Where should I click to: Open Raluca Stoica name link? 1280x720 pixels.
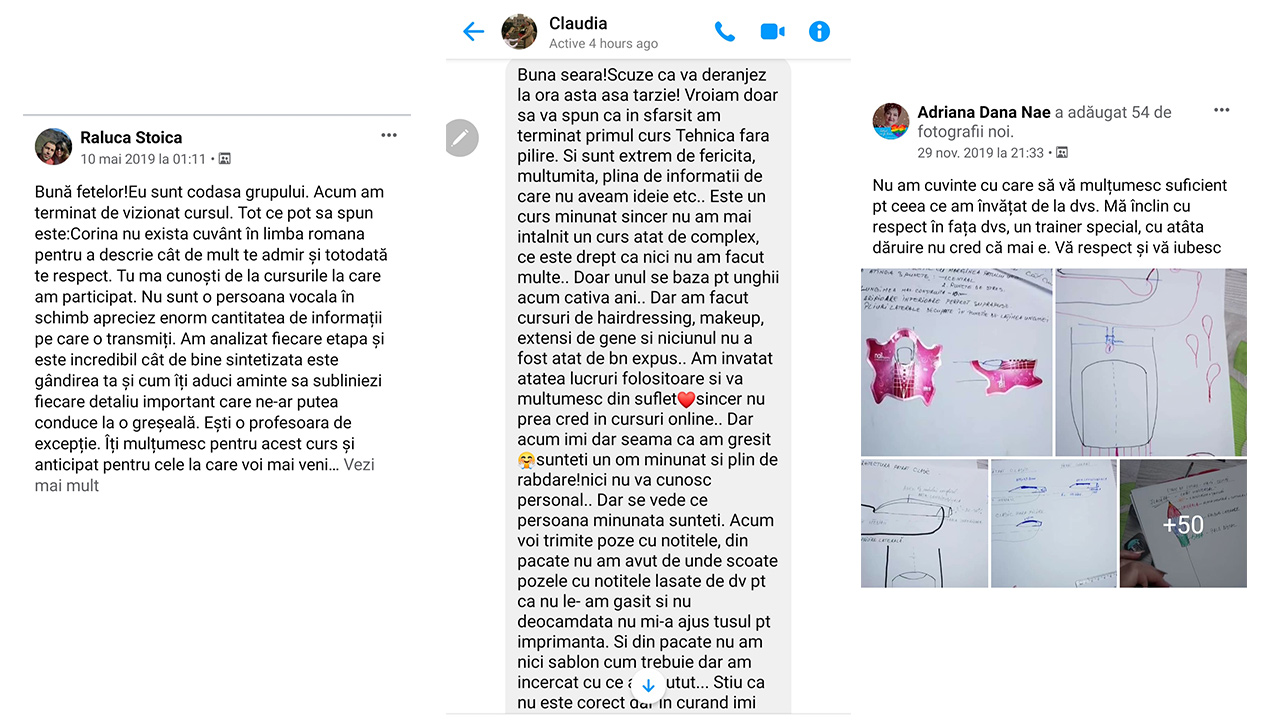point(131,137)
